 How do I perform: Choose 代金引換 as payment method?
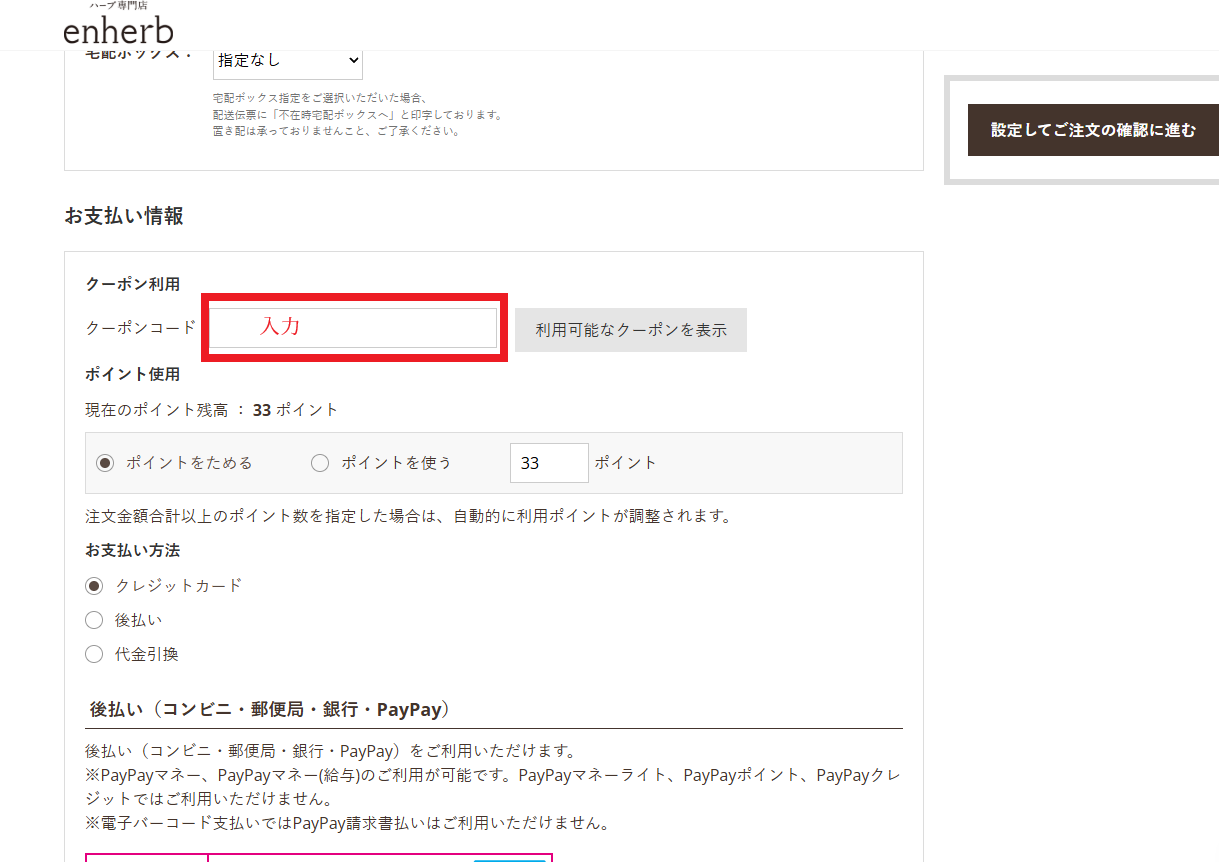pyautogui.click(x=93, y=653)
